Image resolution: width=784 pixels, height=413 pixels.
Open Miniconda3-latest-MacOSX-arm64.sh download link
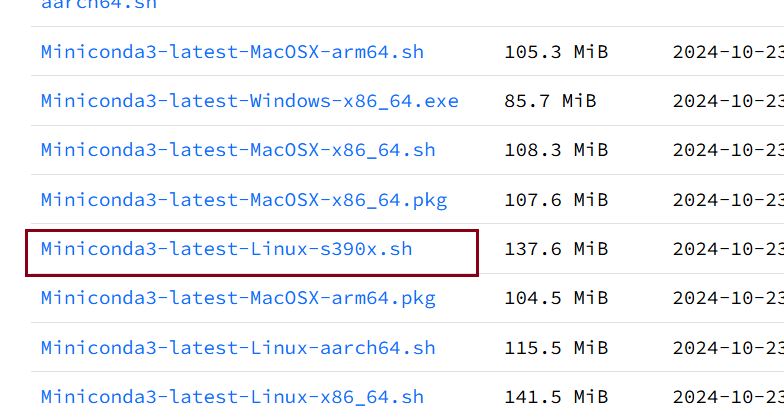click(232, 52)
